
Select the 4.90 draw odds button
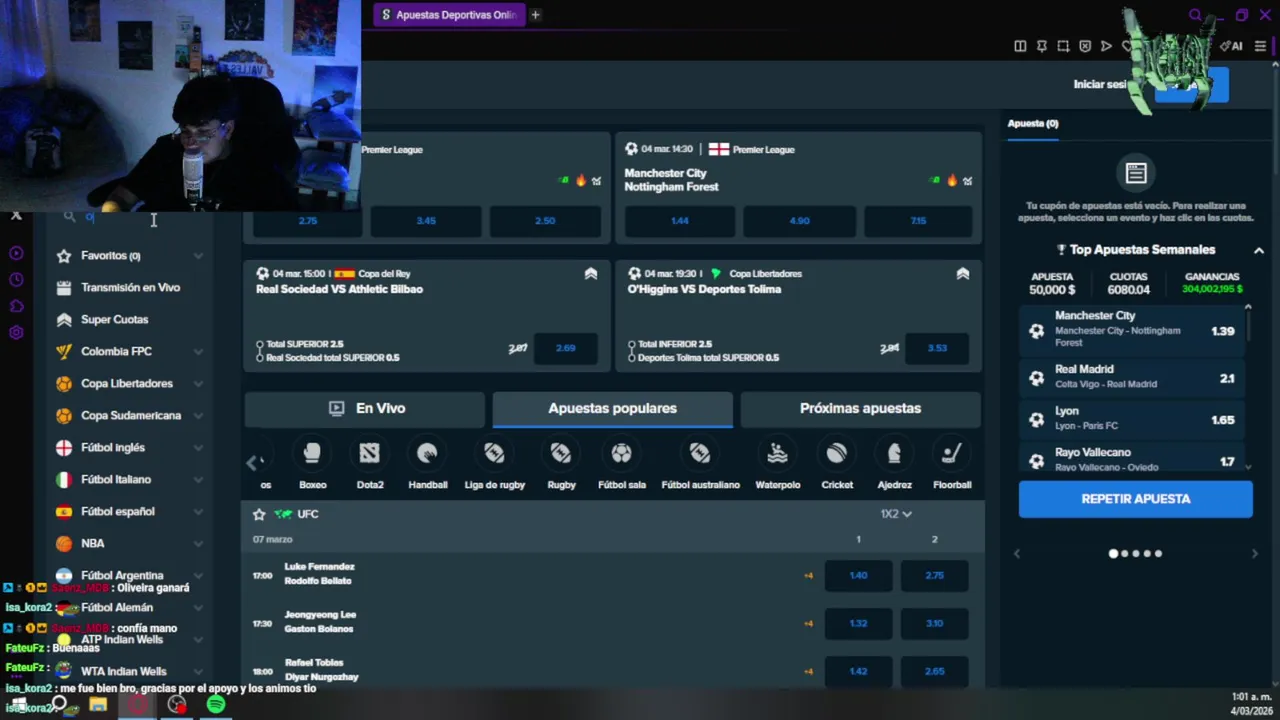(x=799, y=221)
